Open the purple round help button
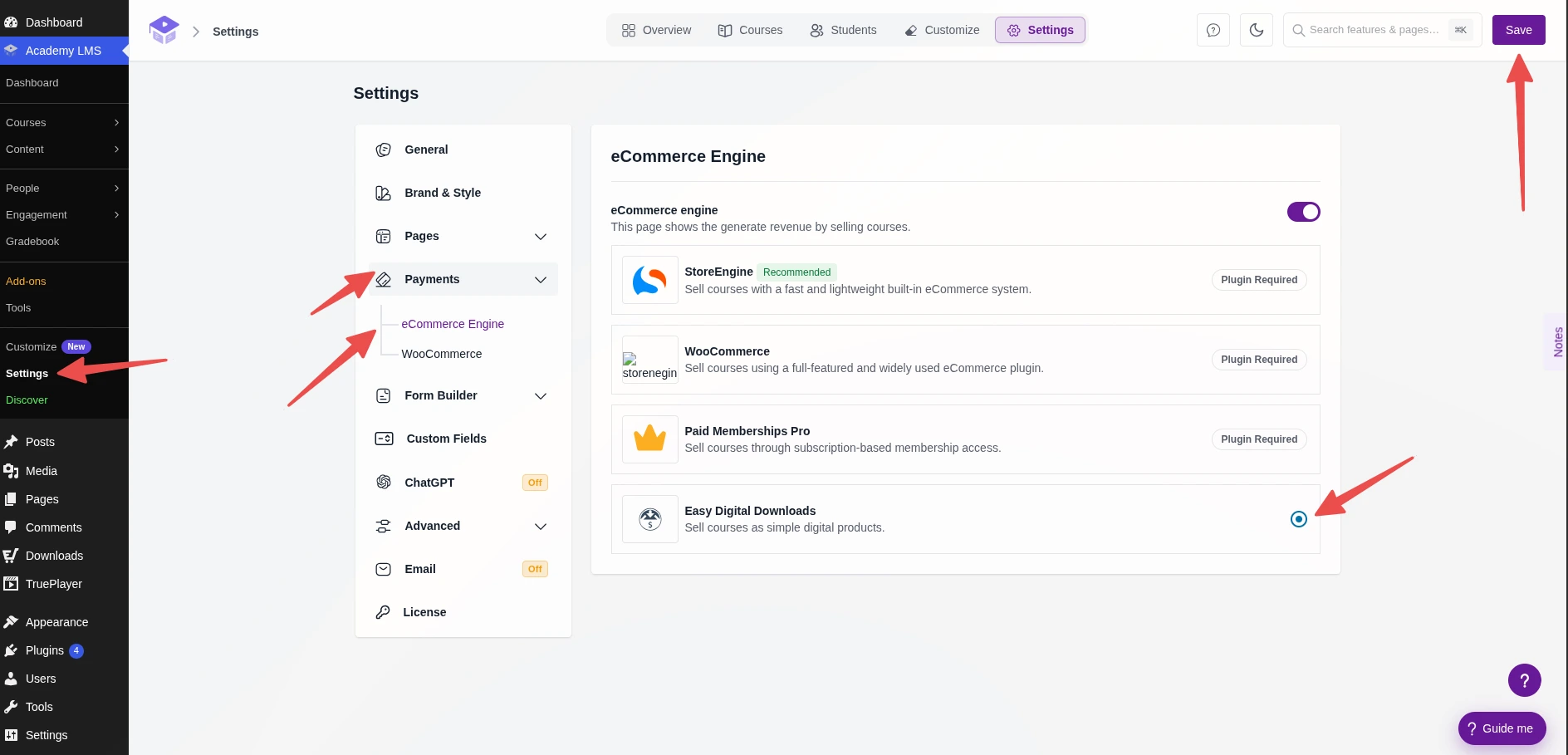This screenshot has width=1568, height=755. coord(1524,680)
